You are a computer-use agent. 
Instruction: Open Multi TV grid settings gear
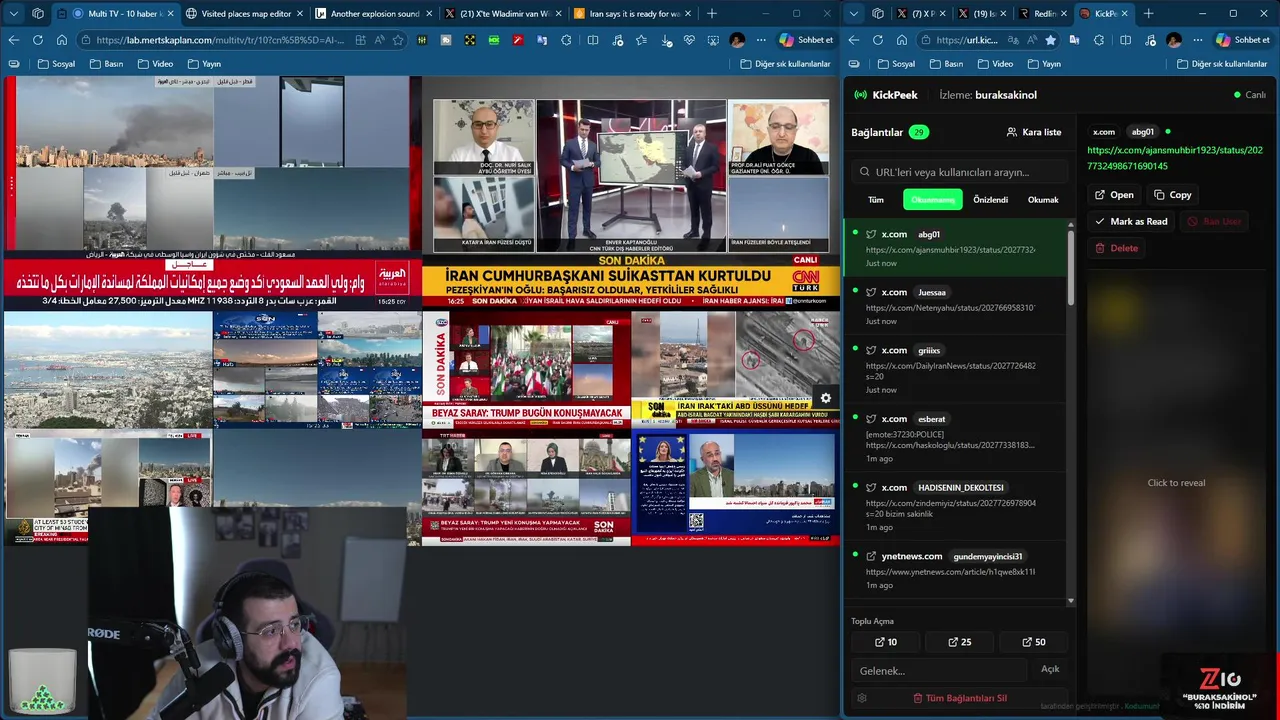826,398
